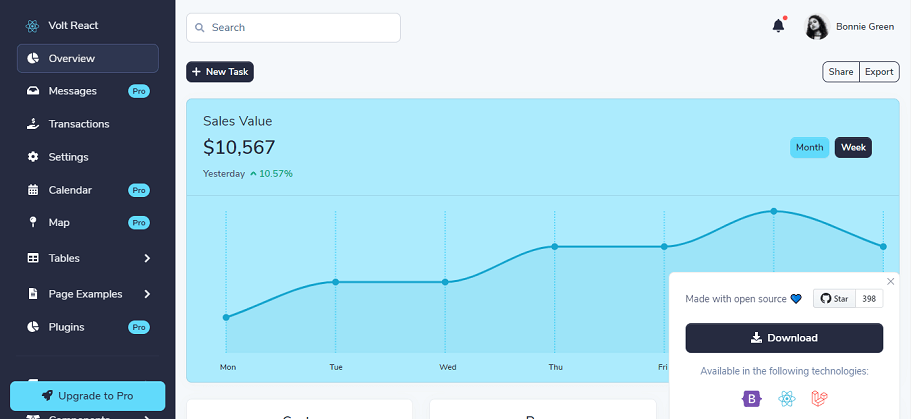
Task: Click Bonnie Green's profile avatar
Action: 817,27
